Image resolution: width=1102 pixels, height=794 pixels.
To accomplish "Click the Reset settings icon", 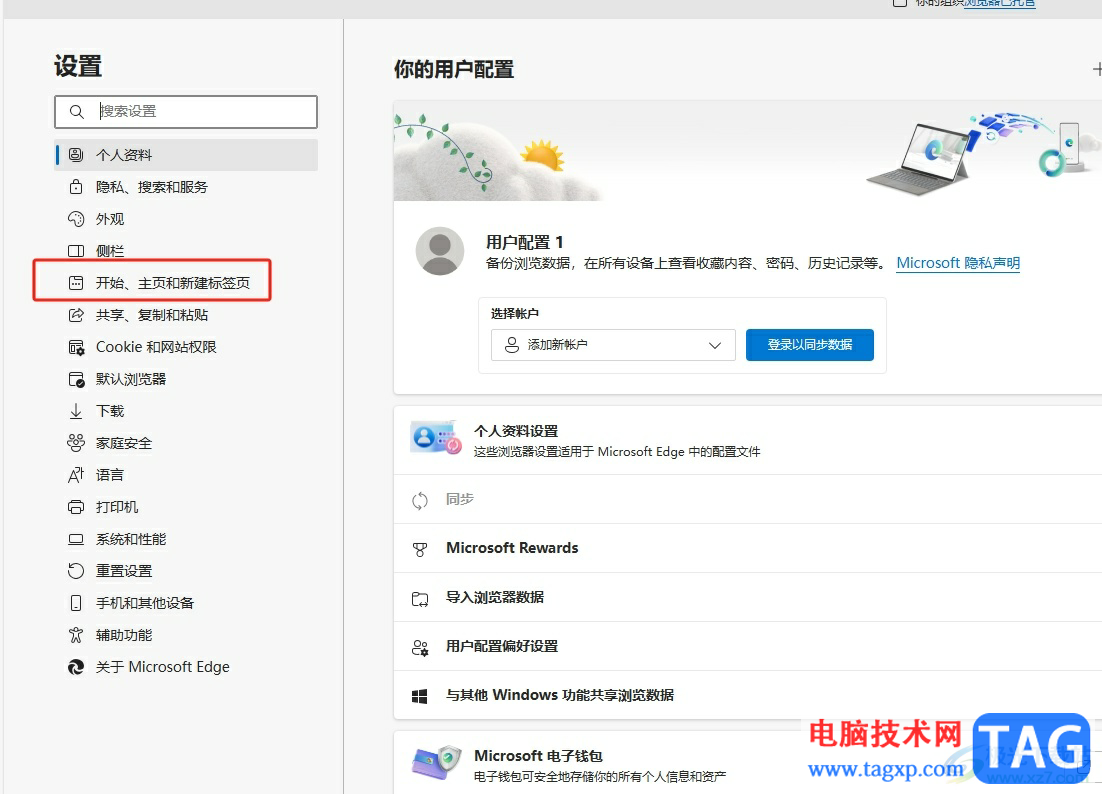I will click(76, 571).
